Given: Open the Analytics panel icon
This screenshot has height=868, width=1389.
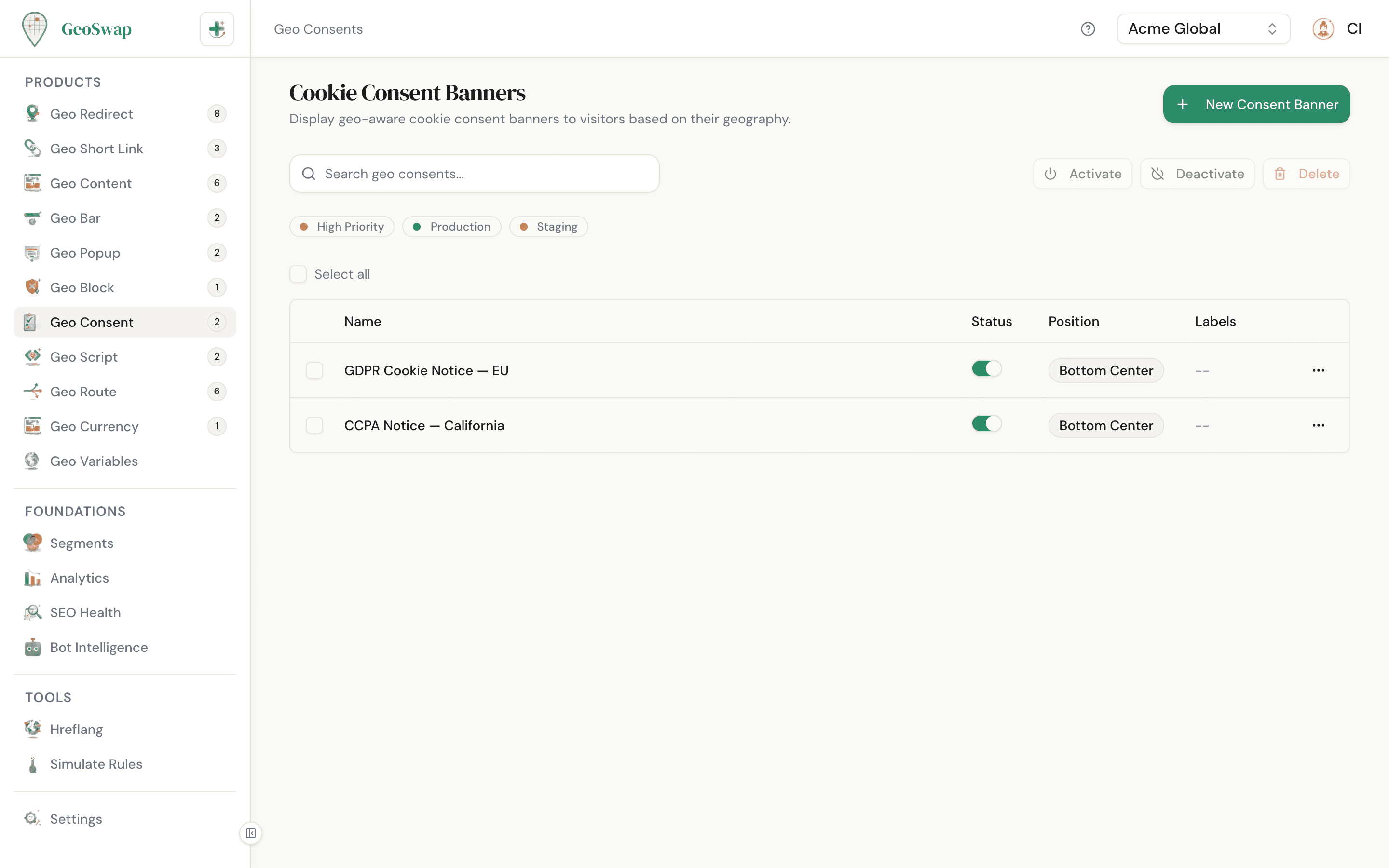Looking at the screenshot, I should click(x=33, y=578).
